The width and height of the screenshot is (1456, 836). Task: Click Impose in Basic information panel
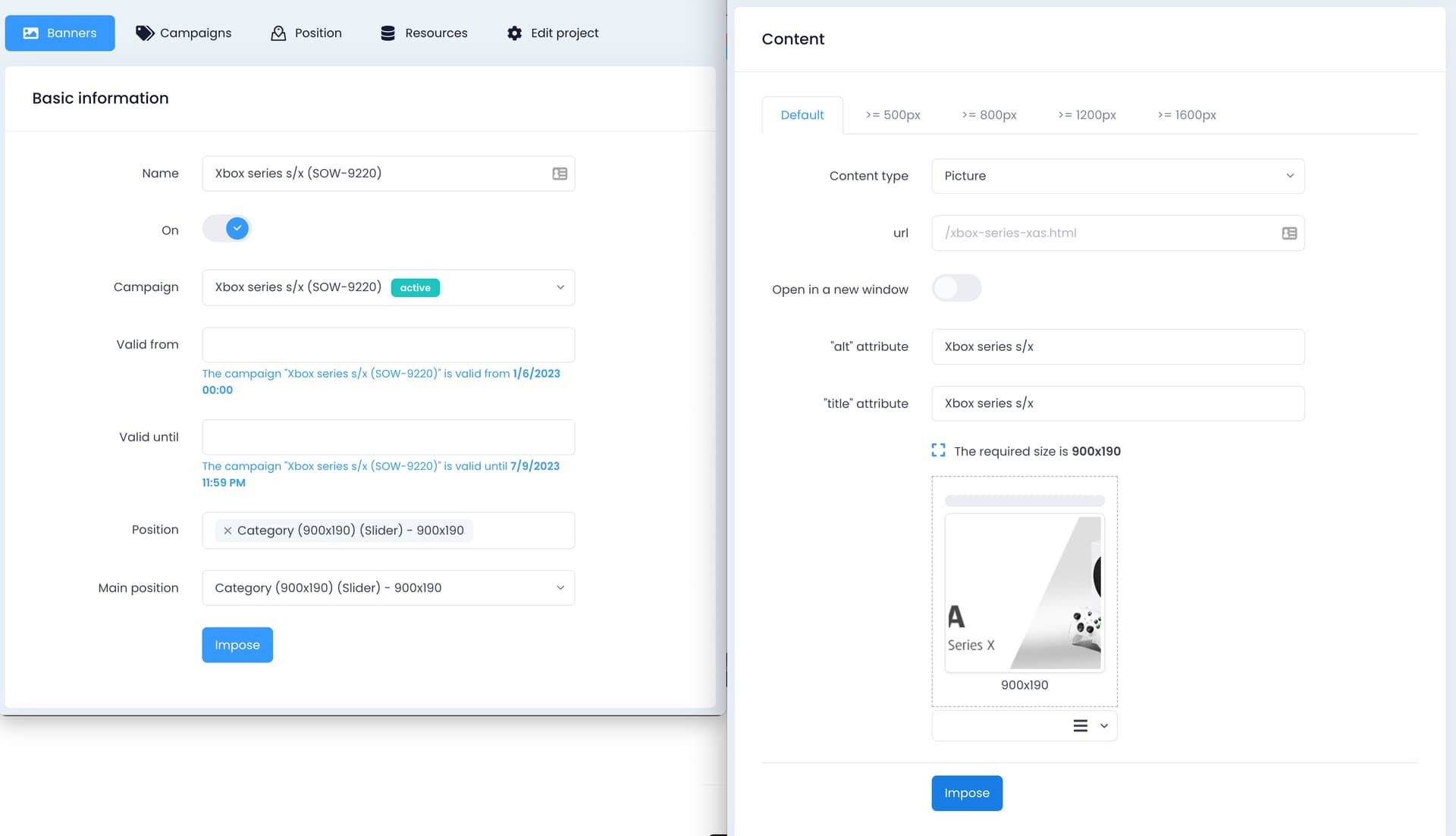[237, 645]
